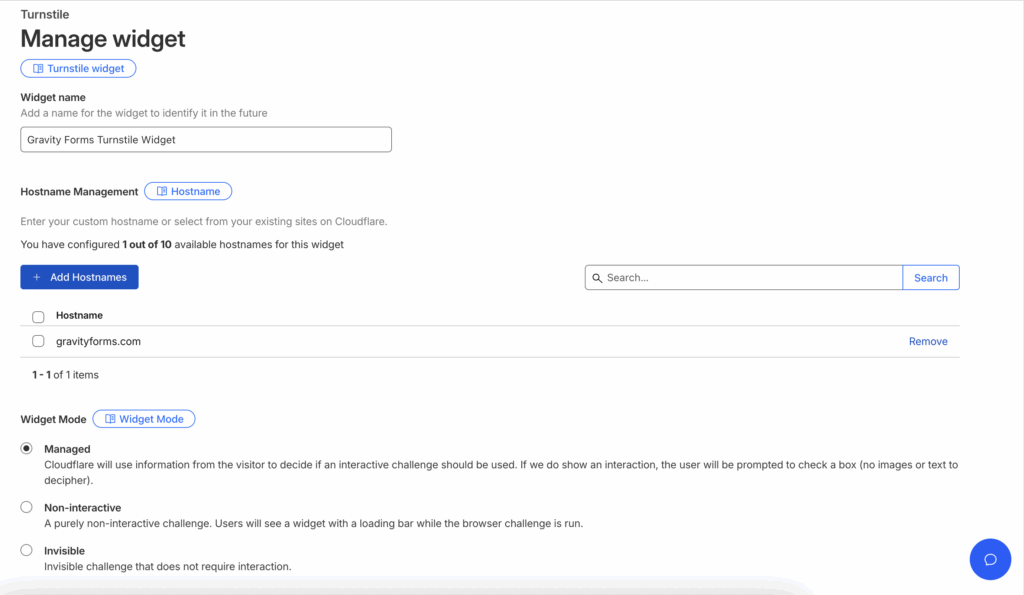
Task: Open the Turnstile widget documentation link
Action: [x=78, y=68]
